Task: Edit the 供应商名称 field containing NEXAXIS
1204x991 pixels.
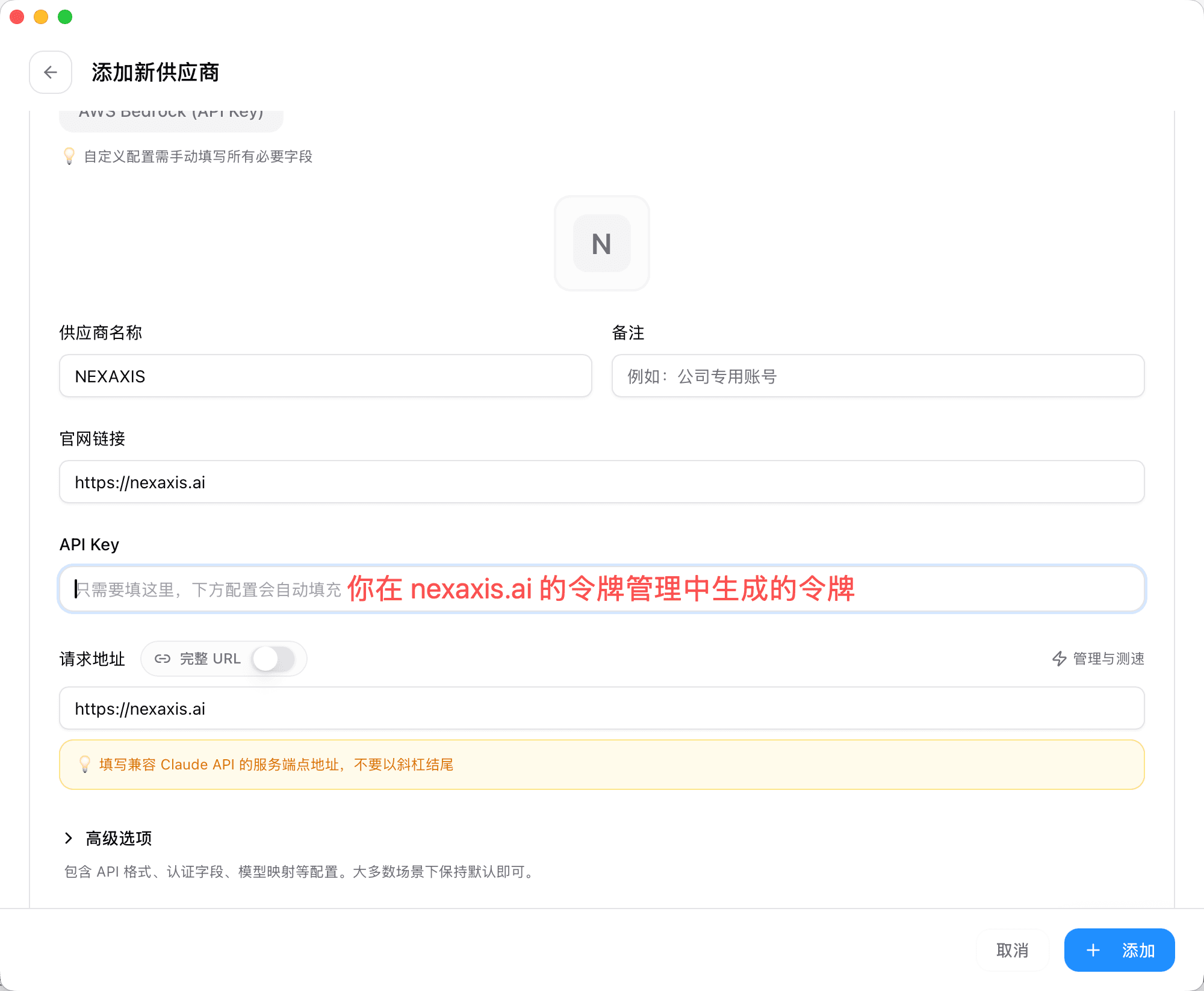Action: tap(325, 376)
